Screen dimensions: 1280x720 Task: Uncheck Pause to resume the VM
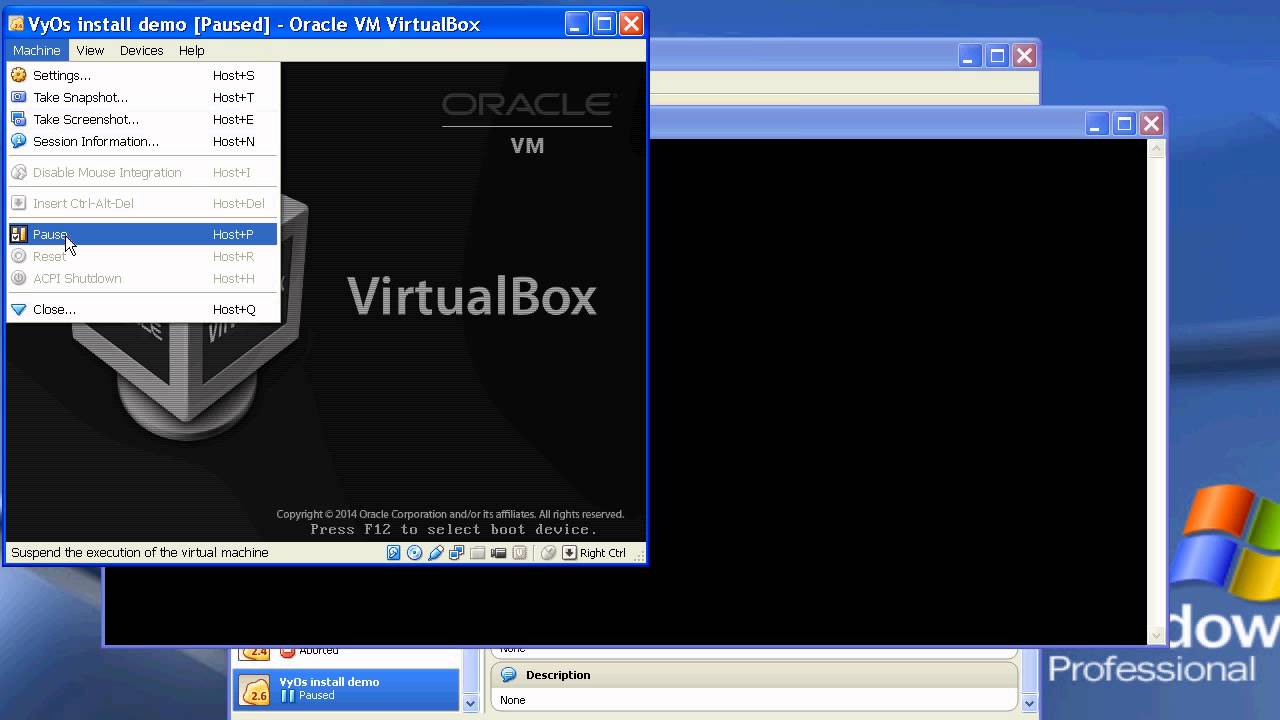point(142,234)
